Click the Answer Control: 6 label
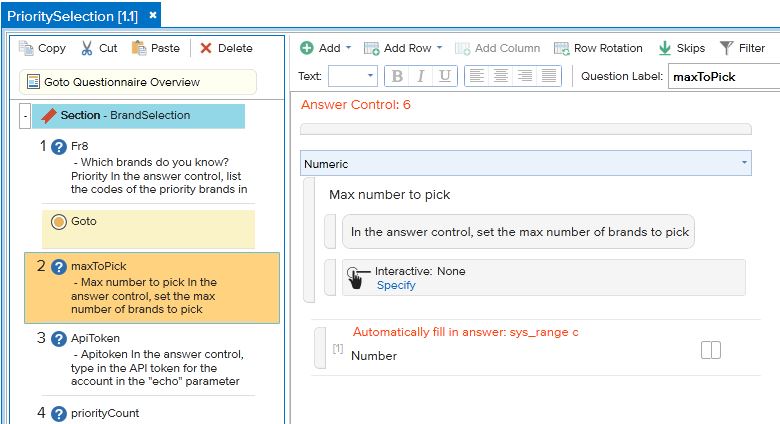Image resolution: width=780 pixels, height=424 pixels. tap(356, 105)
